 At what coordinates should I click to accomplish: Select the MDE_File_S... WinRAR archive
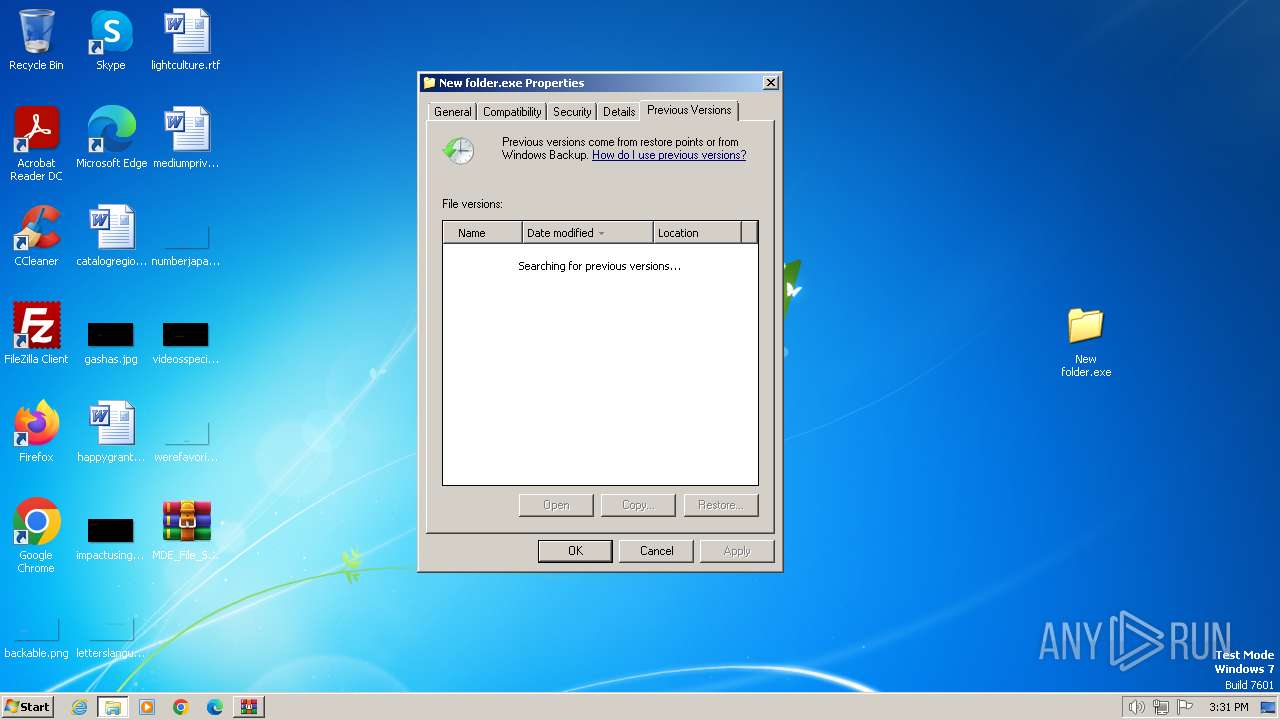point(186,530)
